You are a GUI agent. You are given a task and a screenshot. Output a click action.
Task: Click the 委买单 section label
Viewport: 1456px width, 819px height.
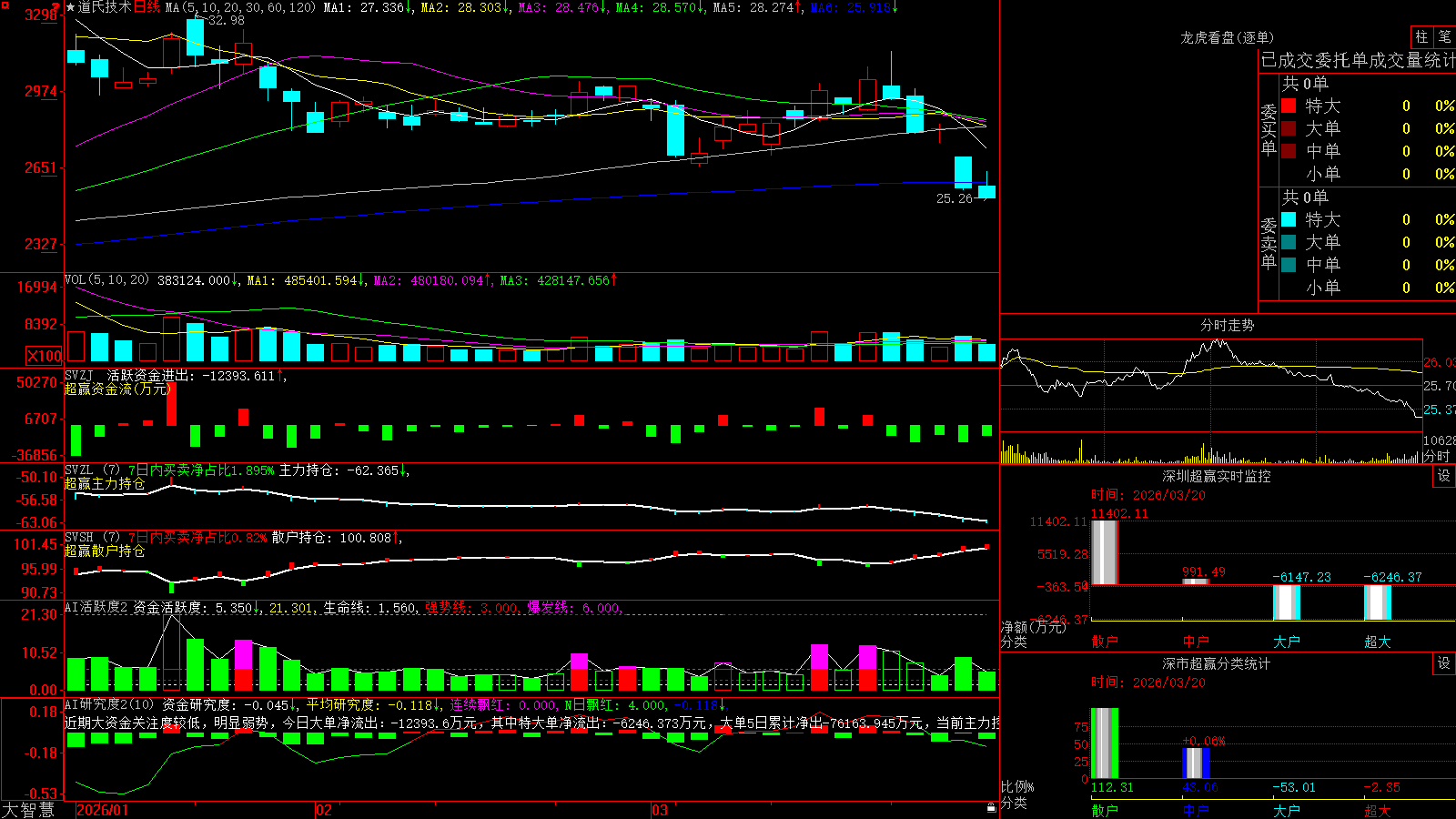[1269, 130]
